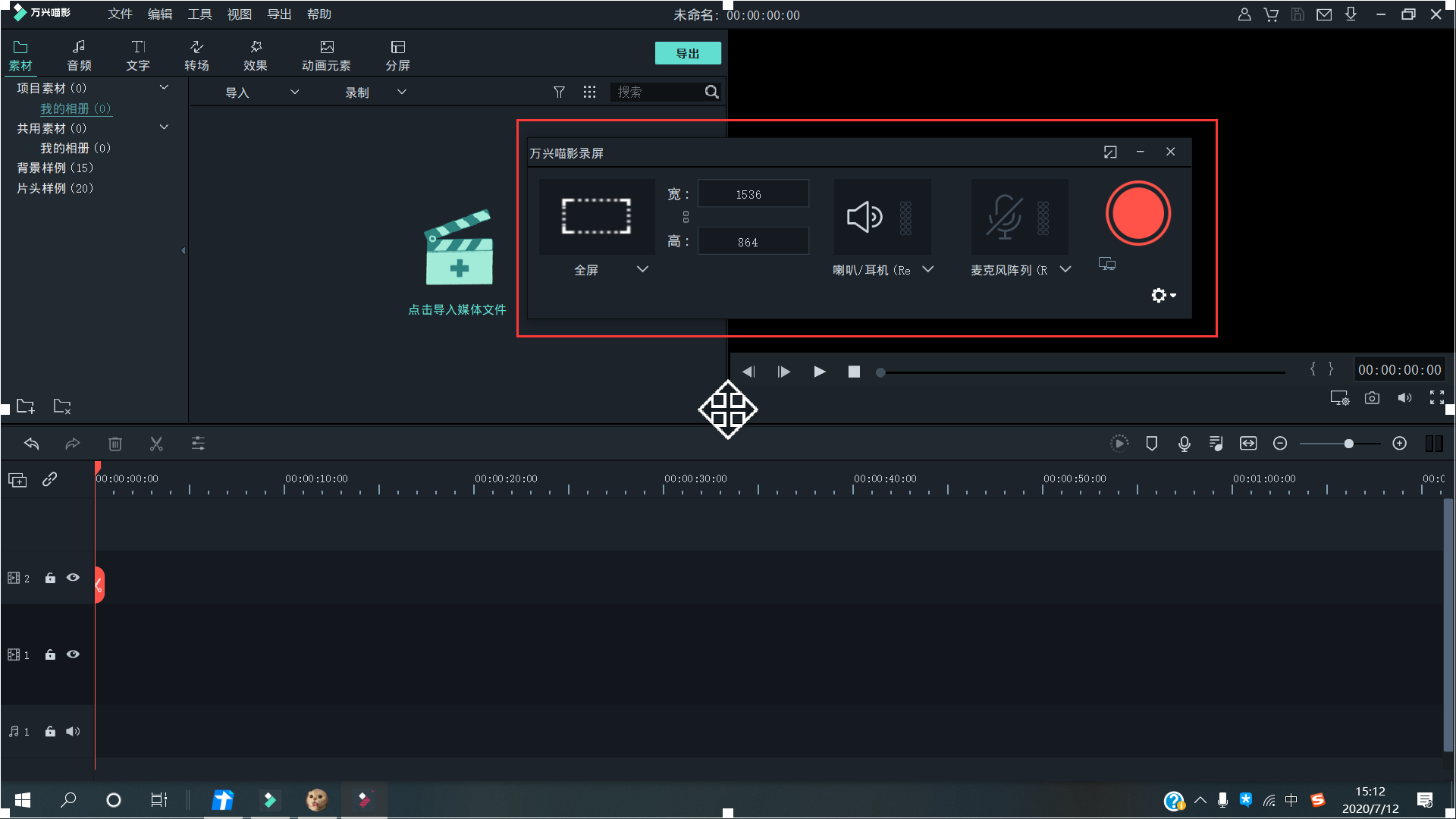The image size is (1456, 819).
Task: Click the add marker shield icon
Action: (1151, 444)
